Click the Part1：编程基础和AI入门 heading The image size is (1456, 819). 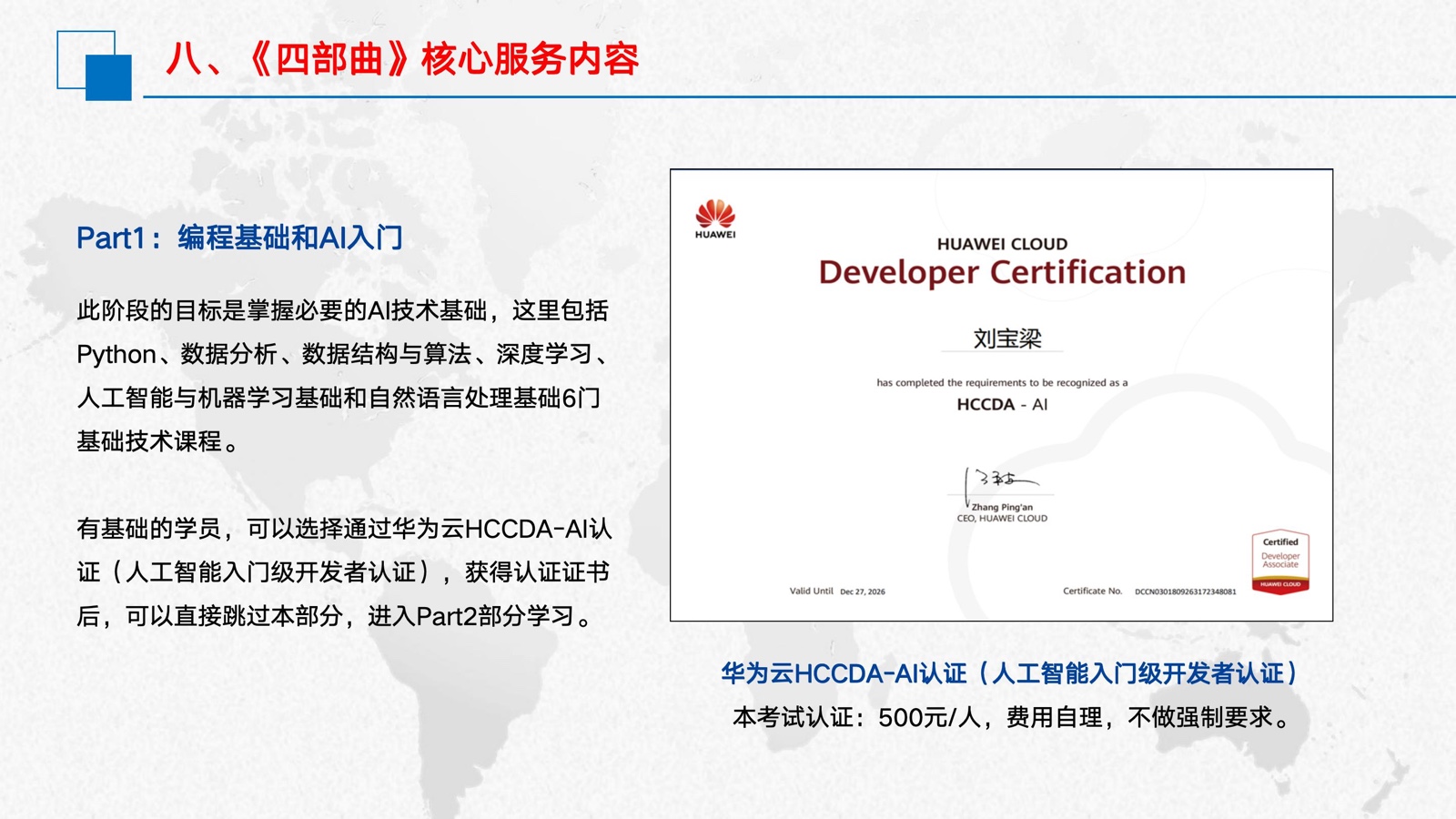pos(239,238)
